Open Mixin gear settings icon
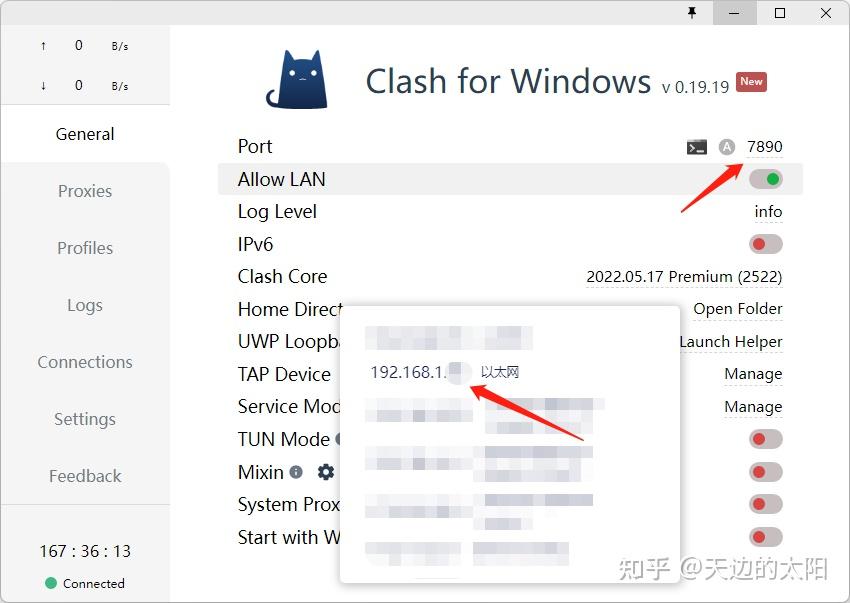Screen dimensions: 850x603 tap(325, 472)
